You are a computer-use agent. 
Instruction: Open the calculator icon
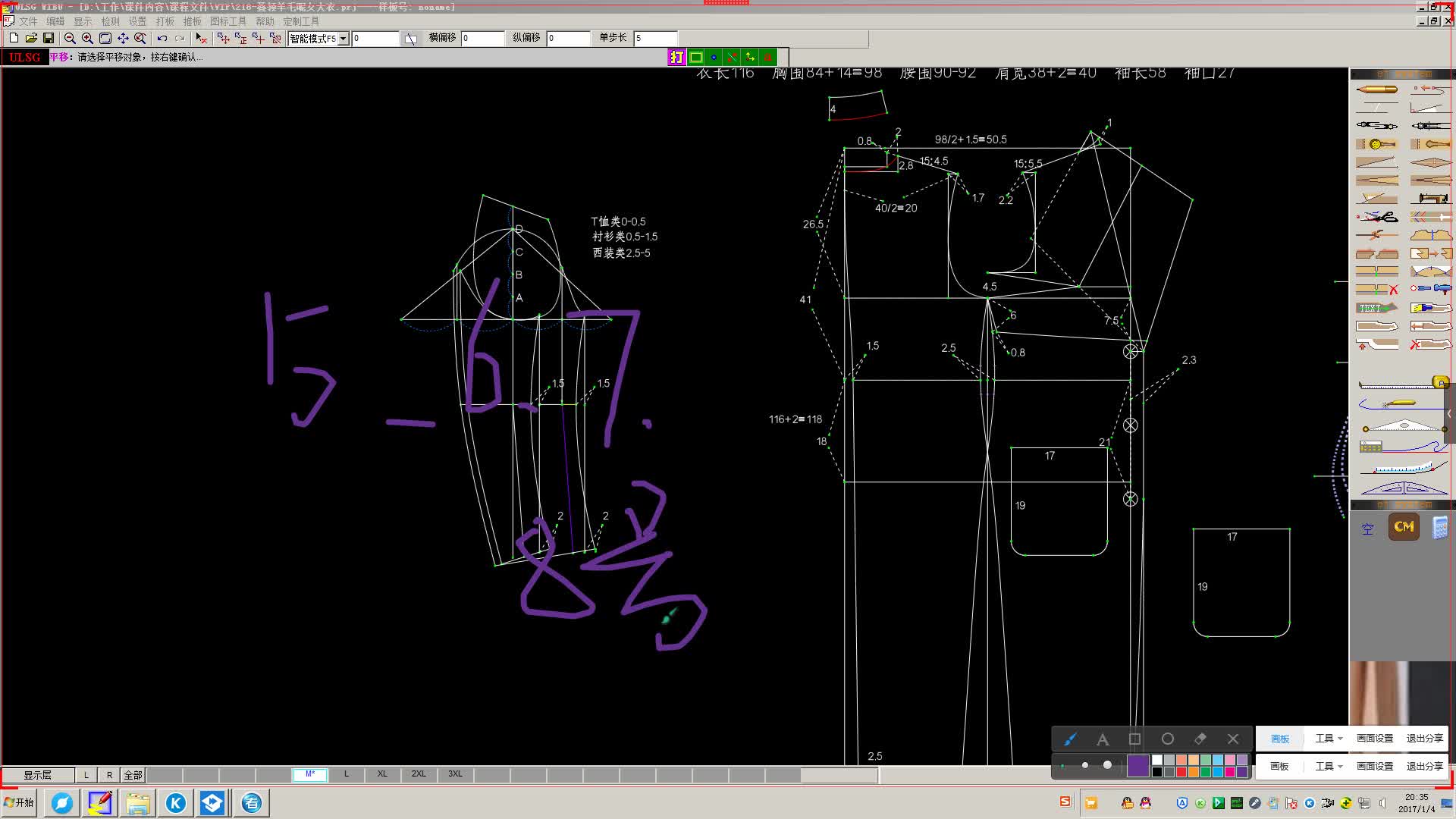coord(1439,527)
